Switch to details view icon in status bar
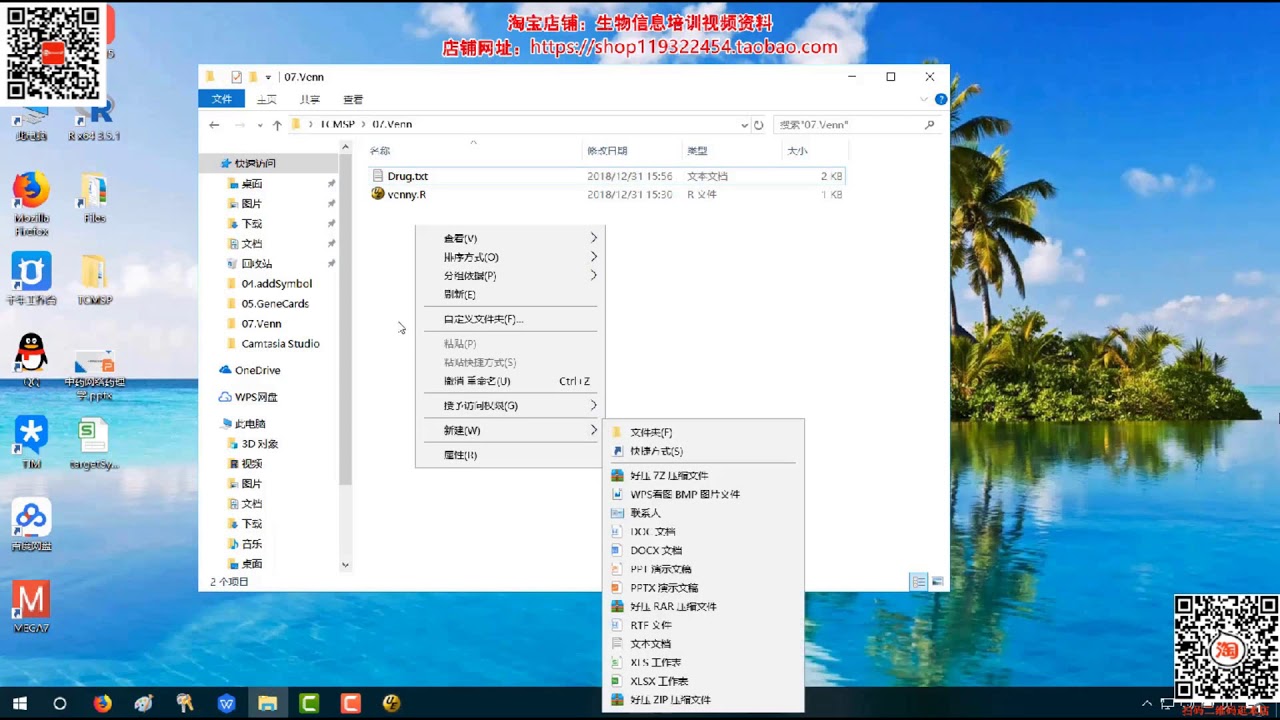Image resolution: width=1280 pixels, height=720 pixels. [918, 581]
